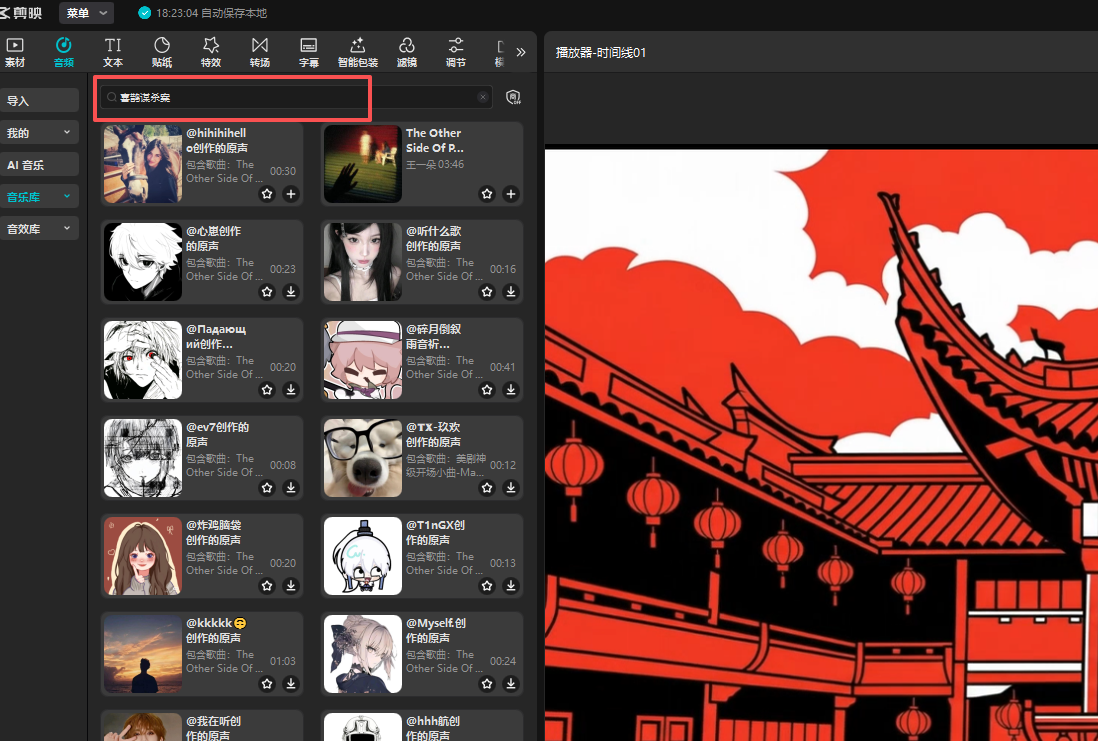The width and height of the screenshot is (1098, 741).
Task: Open the 滤镜 filters panel
Action: [x=406, y=52]
